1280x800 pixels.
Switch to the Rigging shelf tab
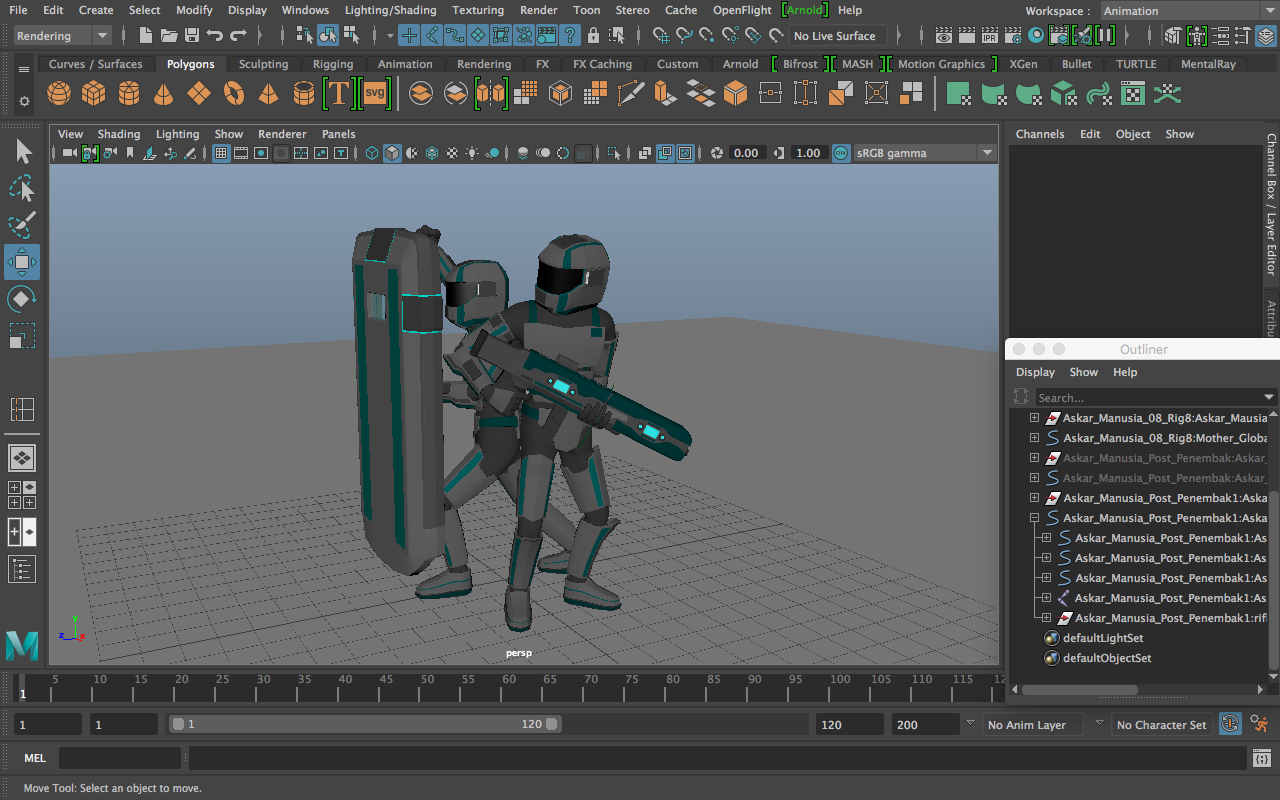pyautogui.click(x=333, y=64)
